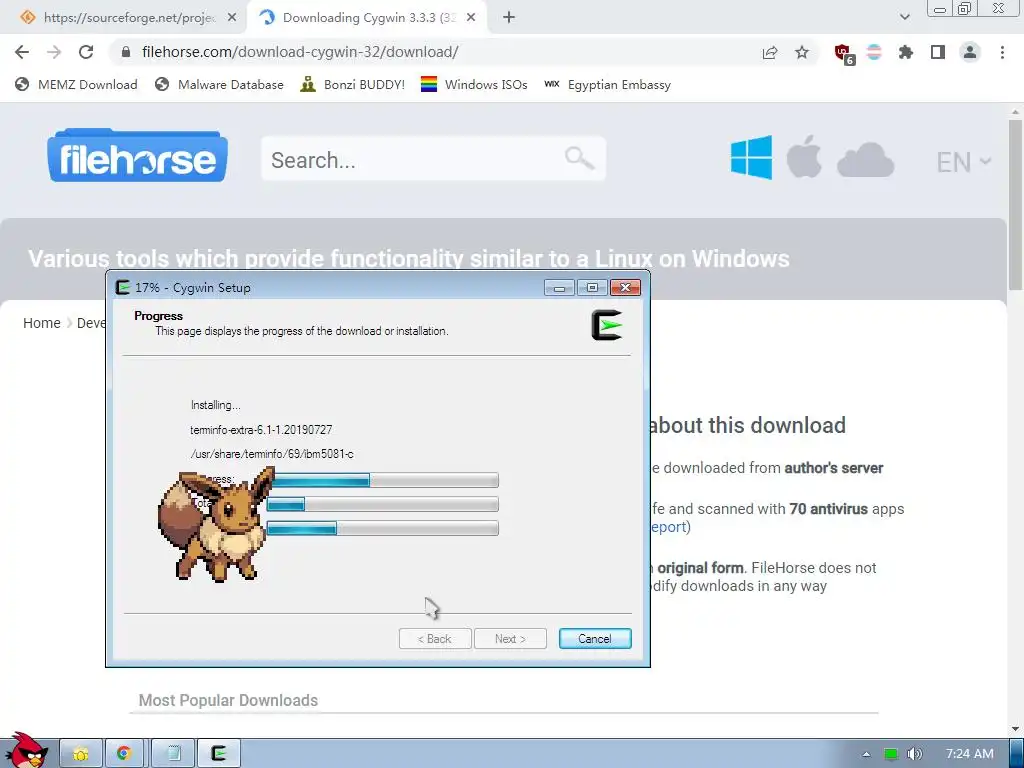This screenshot has height=768, width=1024.
Task: Open the Egyptian Embassy bookmark
Action: click(607, 85)
